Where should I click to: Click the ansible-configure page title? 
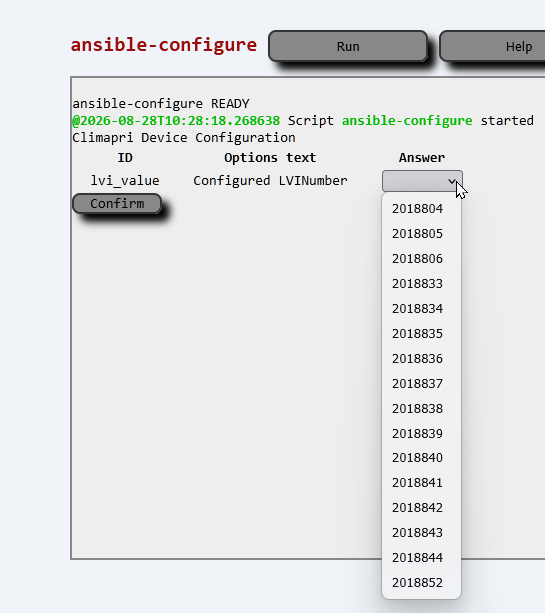click(164, 45)
